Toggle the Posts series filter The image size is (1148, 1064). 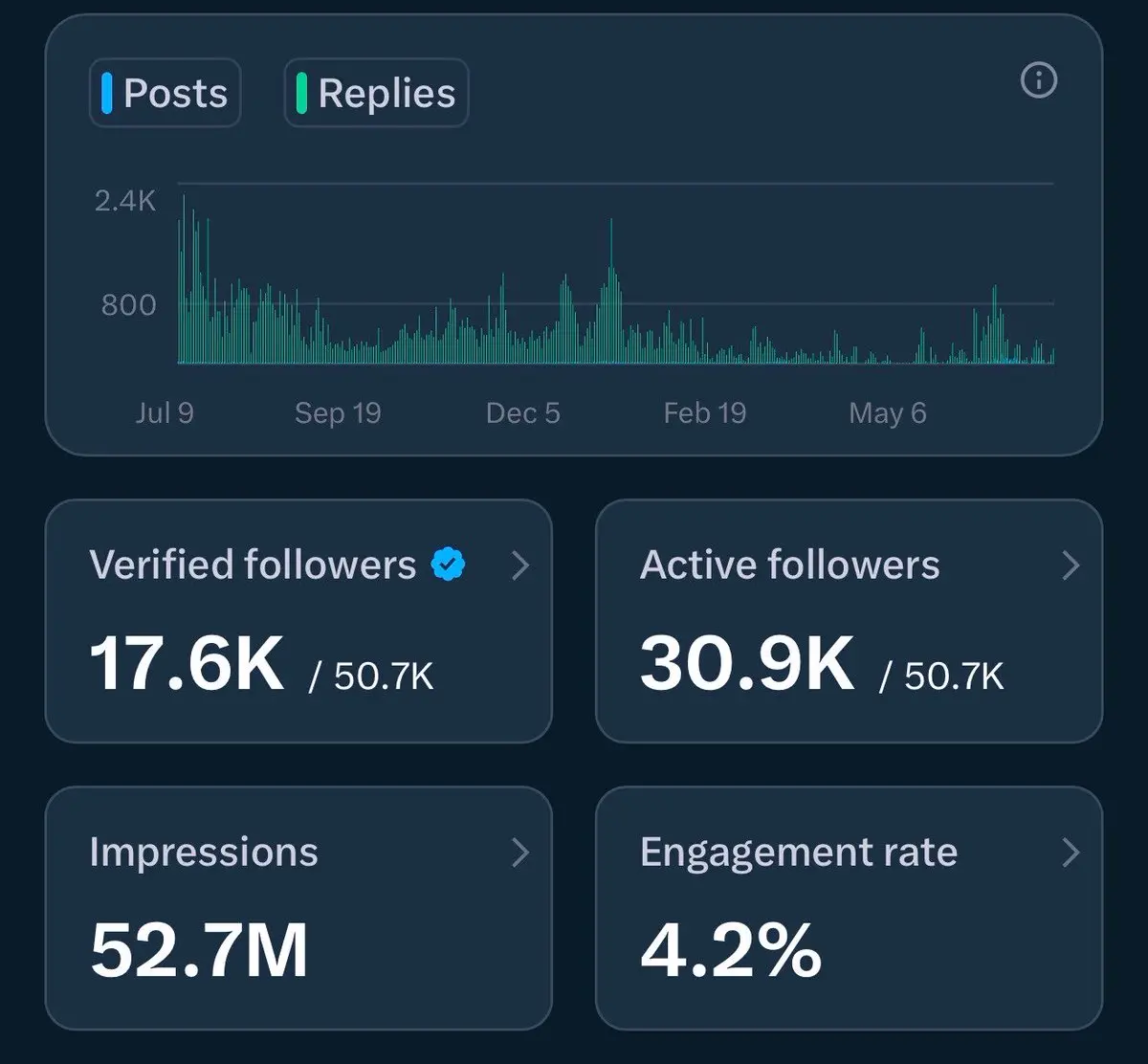(165, 93)
